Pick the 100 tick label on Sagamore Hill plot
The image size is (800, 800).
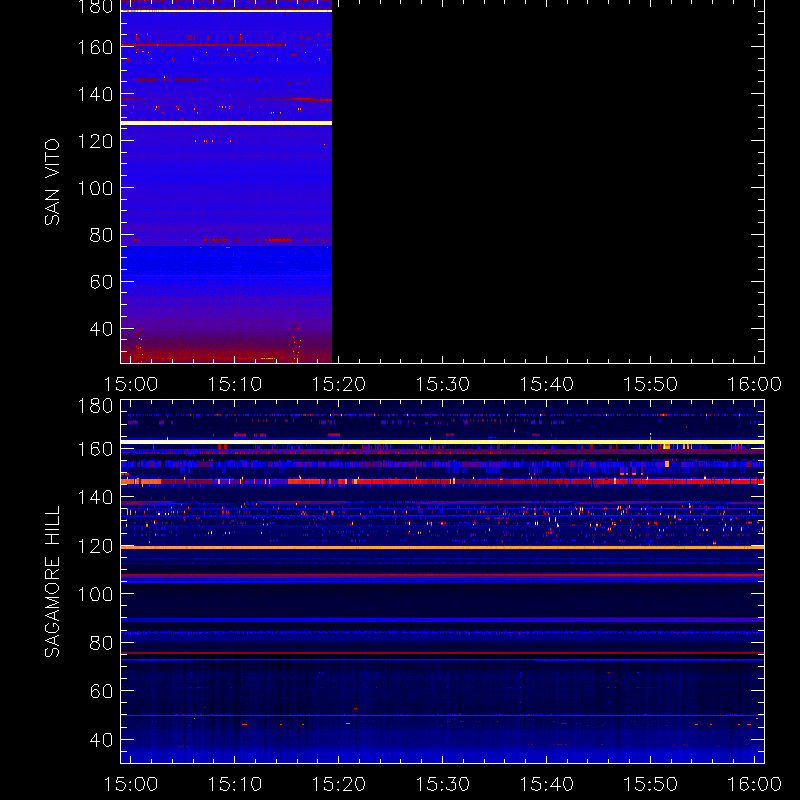[x=95, y=594]
